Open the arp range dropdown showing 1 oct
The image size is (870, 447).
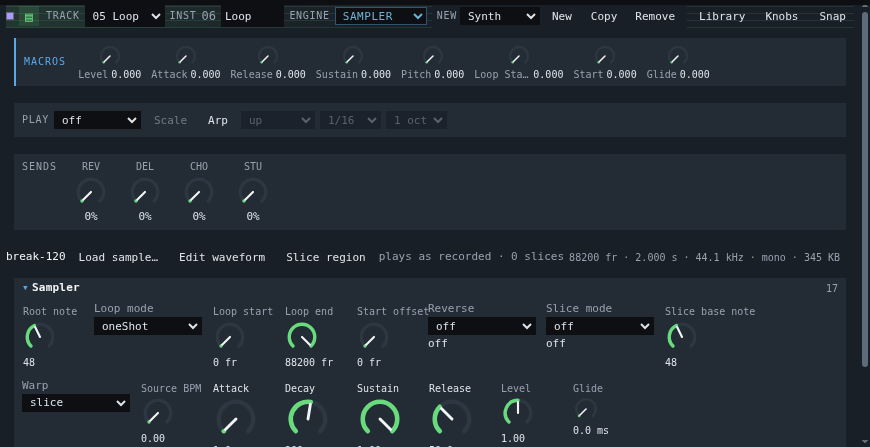pos(417,120)
